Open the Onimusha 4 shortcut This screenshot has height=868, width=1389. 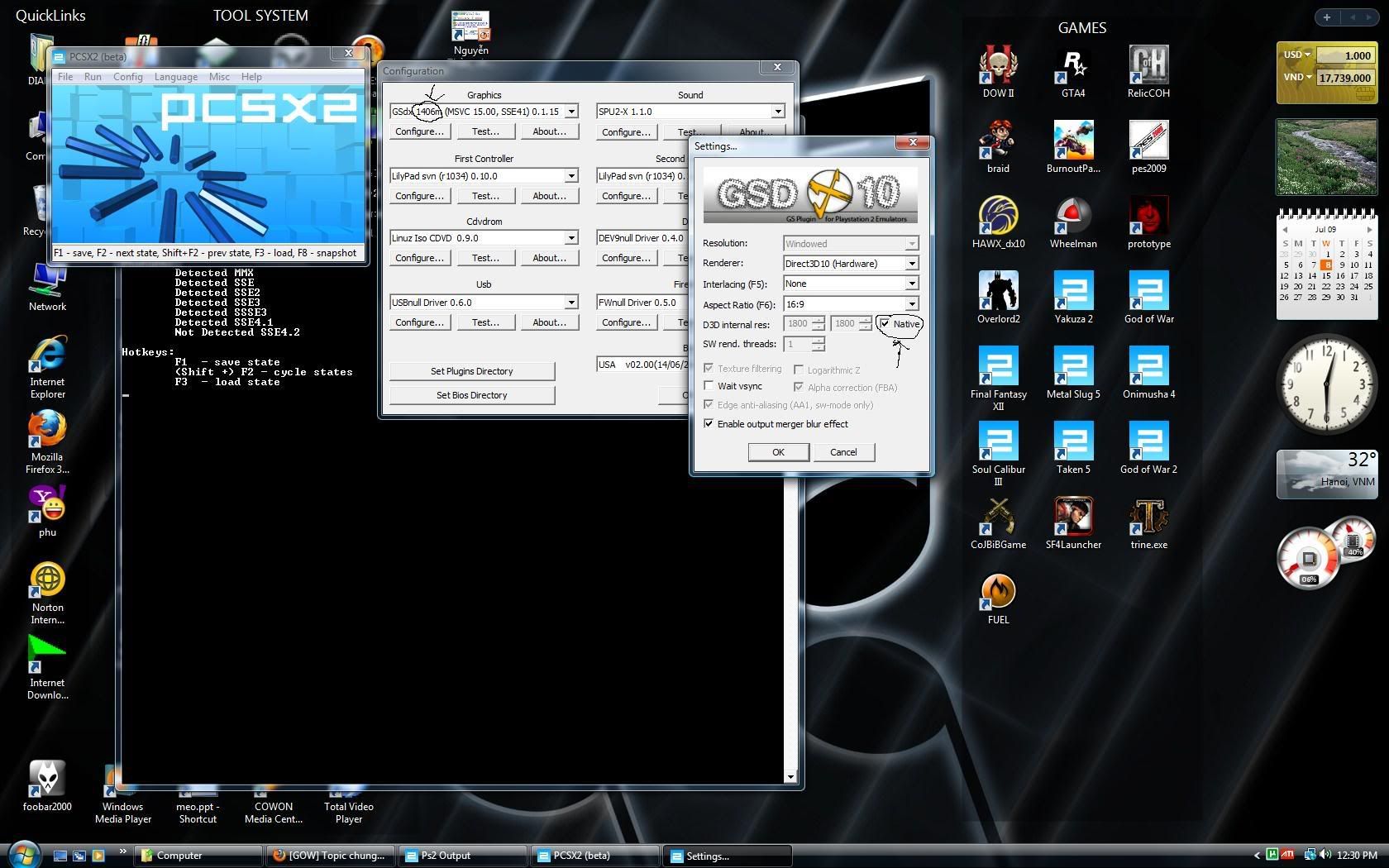click(1148, 372)
